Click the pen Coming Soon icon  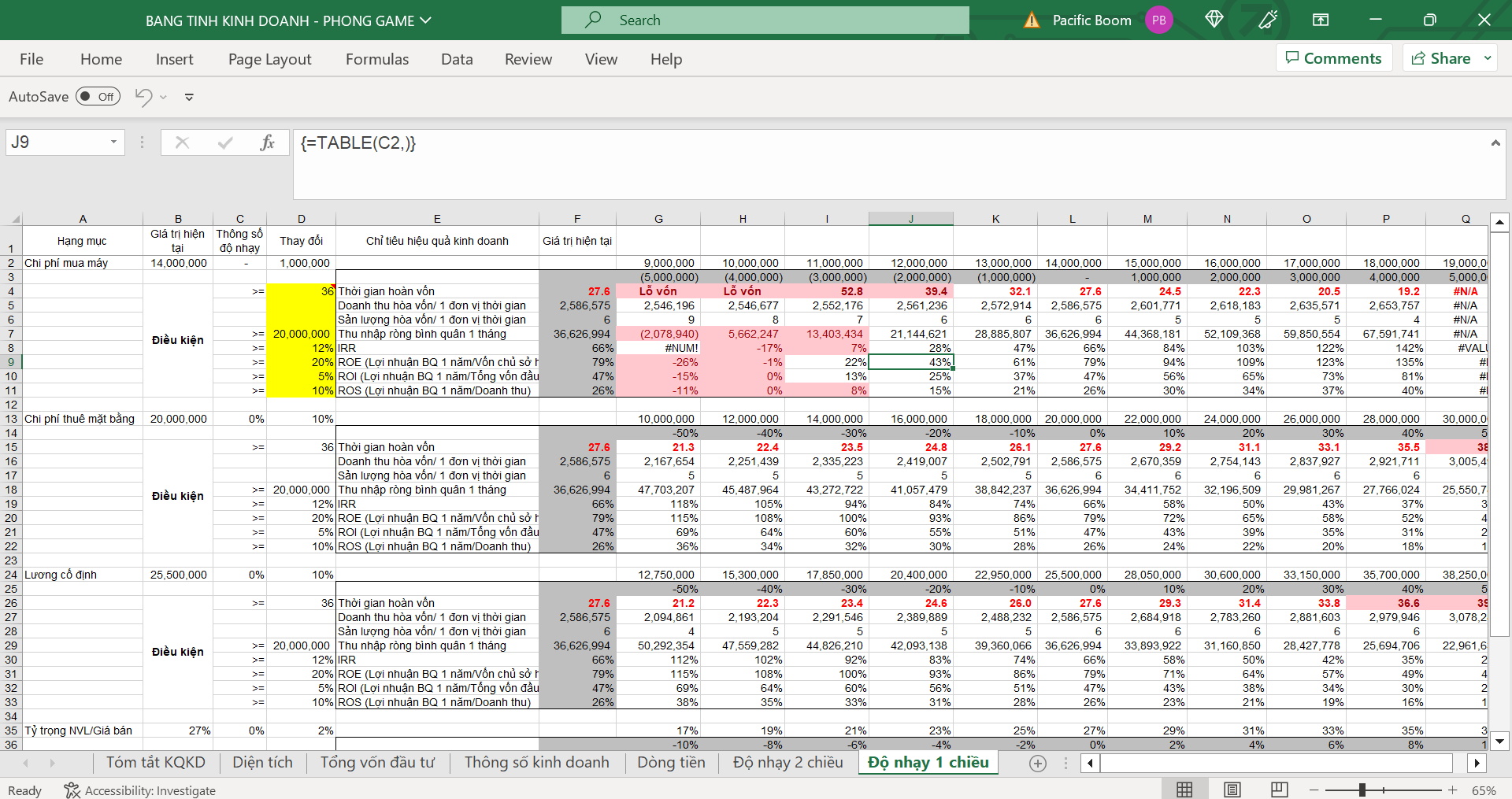click(1268, 20)
